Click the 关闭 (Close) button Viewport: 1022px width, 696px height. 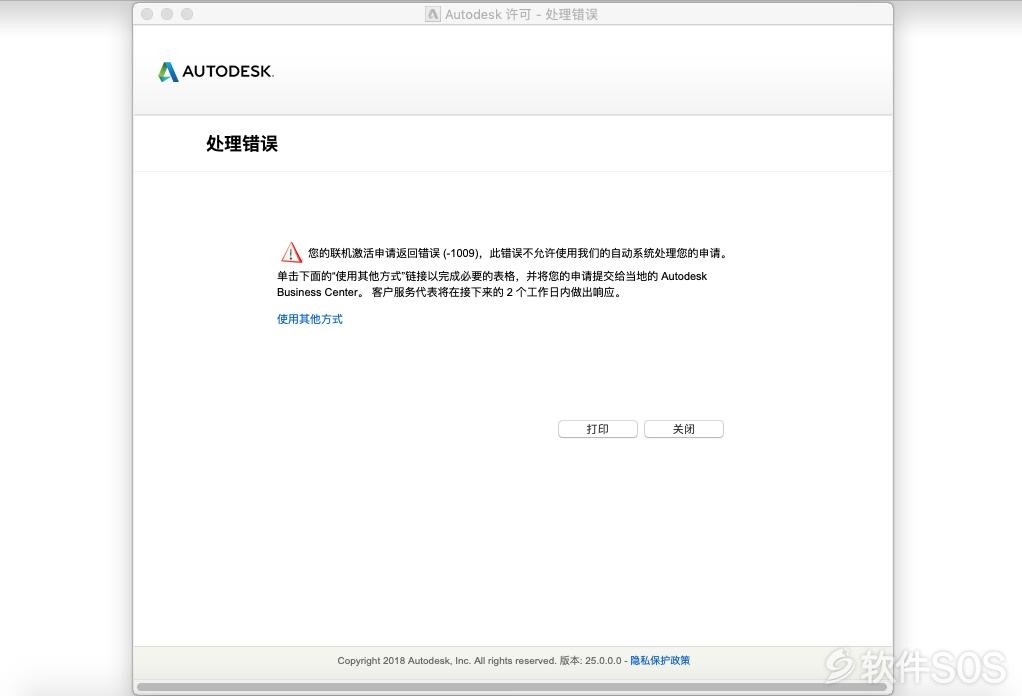[684, 429]
